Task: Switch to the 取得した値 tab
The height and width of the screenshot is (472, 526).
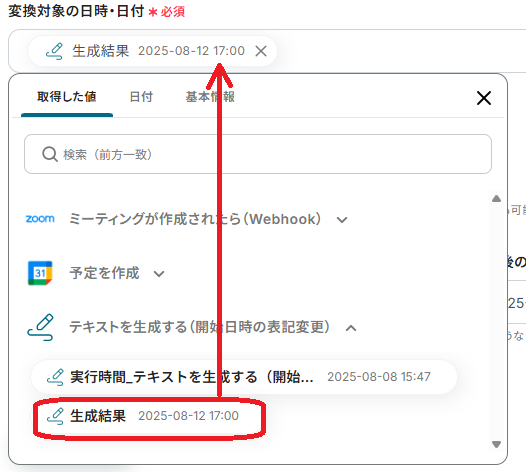Action: click(67, 97)
